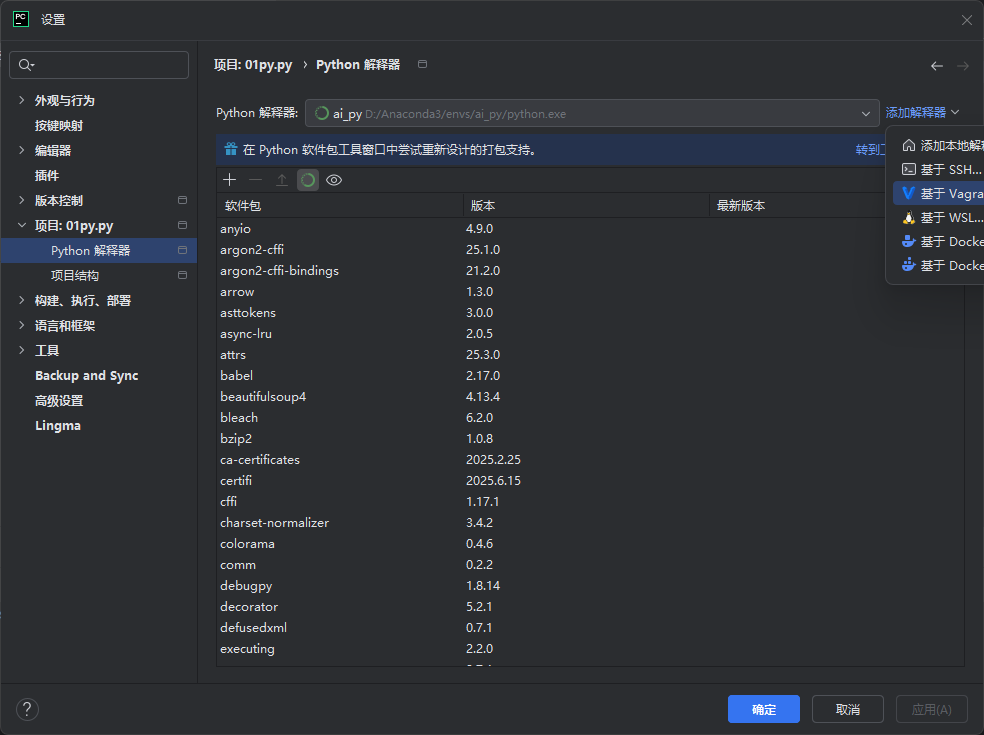Click the upgrade package arrow icon
This screenshot has width=984, height=735.
pyautogui.click(x=282, y=180)
